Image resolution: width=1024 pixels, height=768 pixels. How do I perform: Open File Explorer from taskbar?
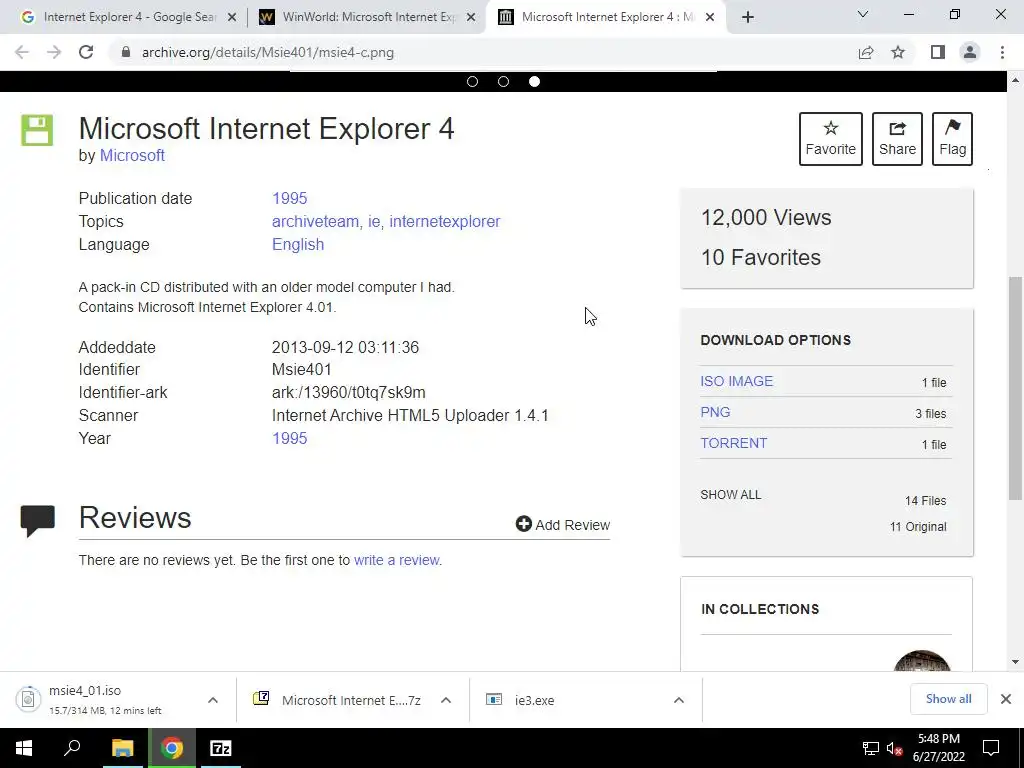(x=122, y=748)
